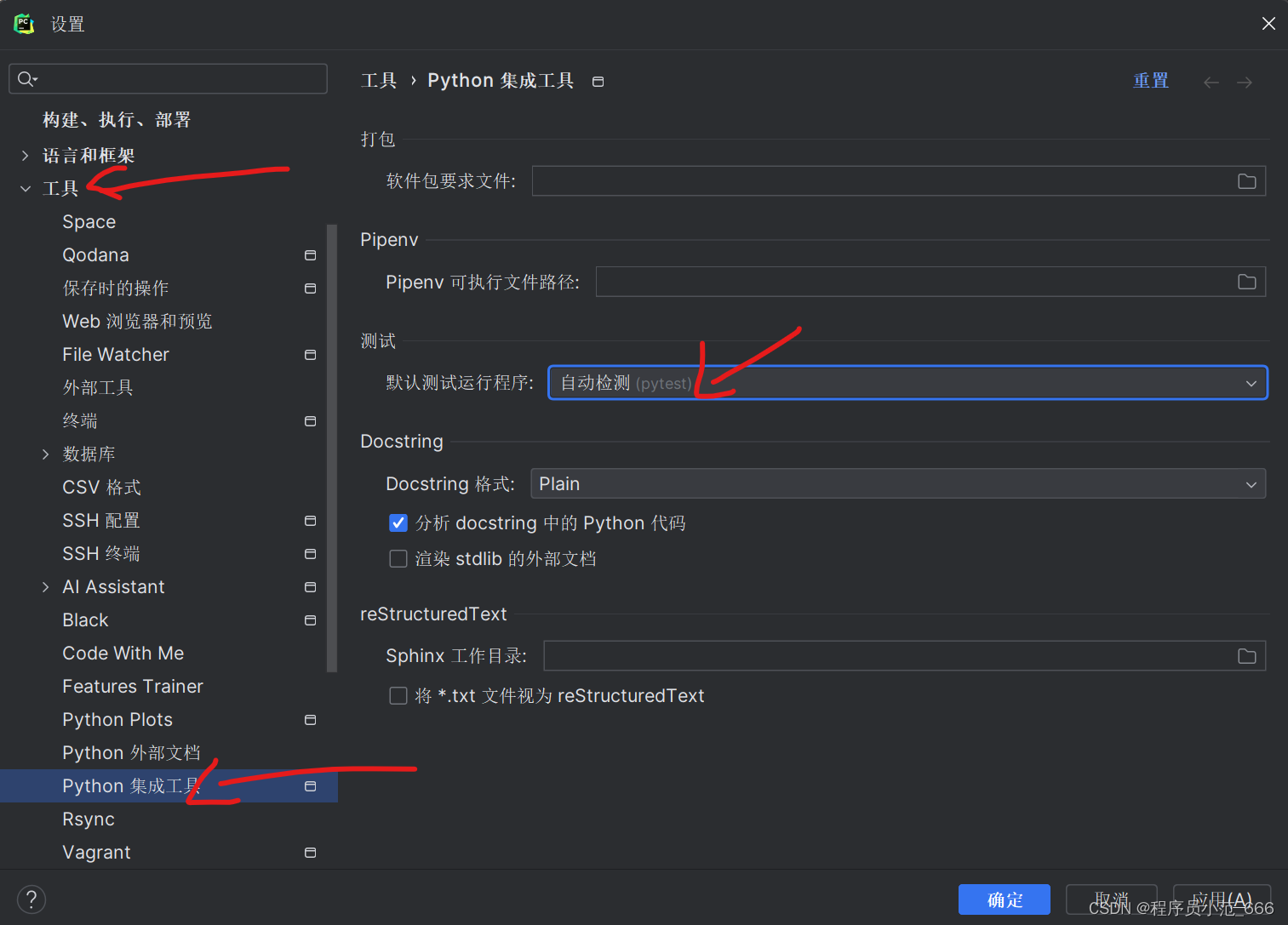Select Qodana settings page
1288x925 pixels.
(x=95, y=255)
